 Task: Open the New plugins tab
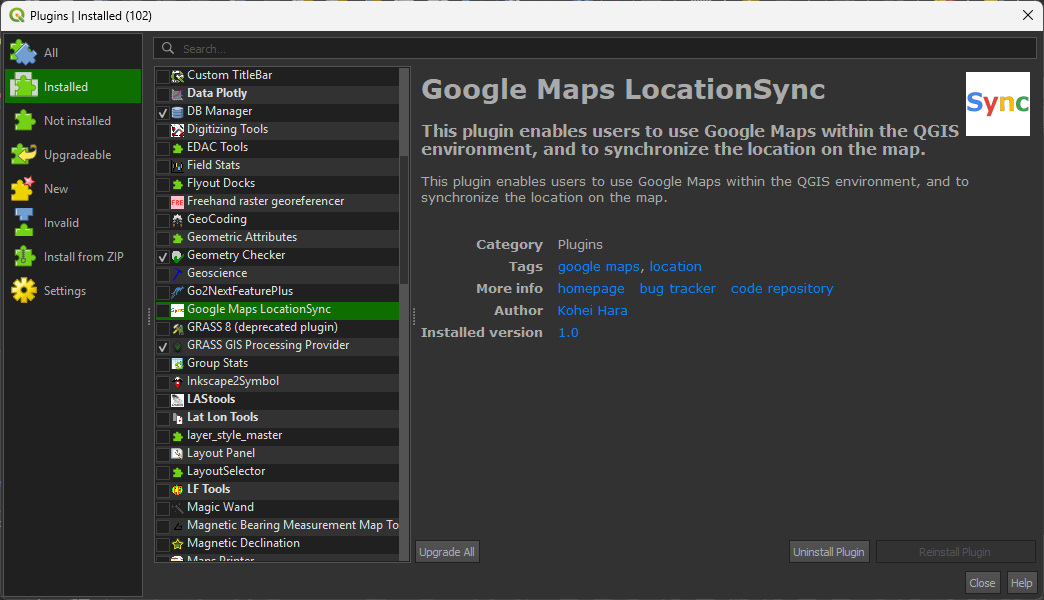pos(73,188)
